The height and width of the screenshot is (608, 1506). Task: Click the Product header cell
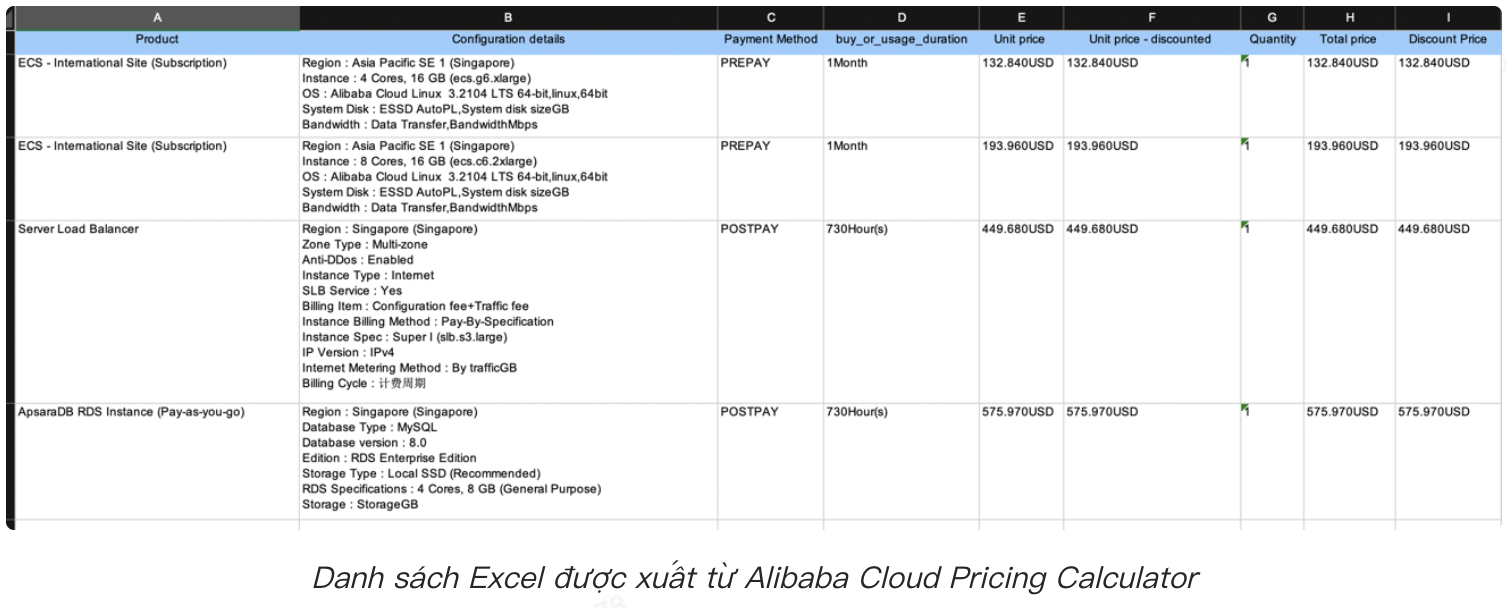(157, 39)
